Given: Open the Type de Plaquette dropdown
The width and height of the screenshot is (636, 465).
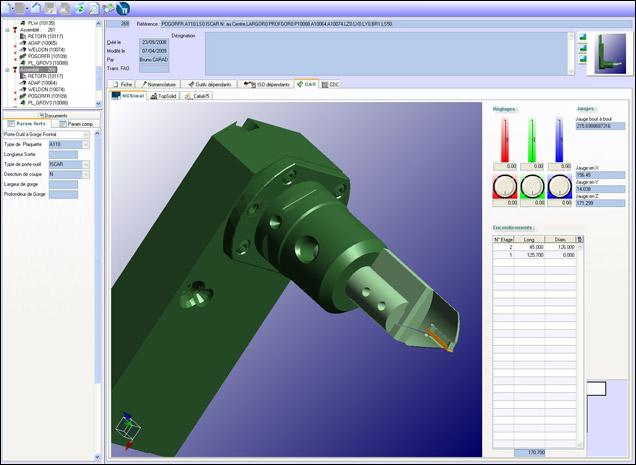Looking at the screenshot, I should 86,144.
